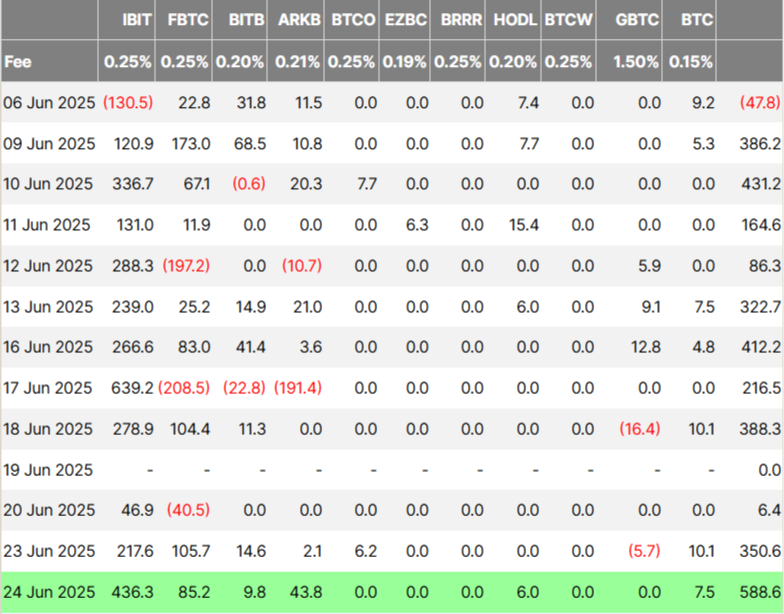The image size is (784, 614).
Task: Click the GBTC outflow value (5.7)
Action: (644, 551)
